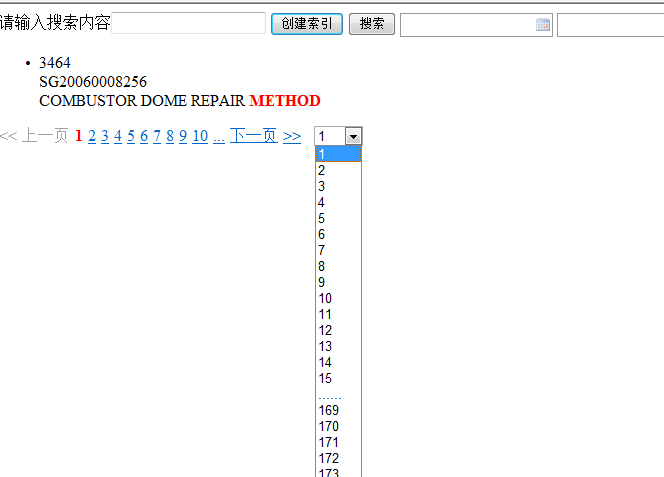Screen dimensions: 664x477
Task: Select option 11 in page dropdown list
Action: pyautogui.click(x=338, y=314)
